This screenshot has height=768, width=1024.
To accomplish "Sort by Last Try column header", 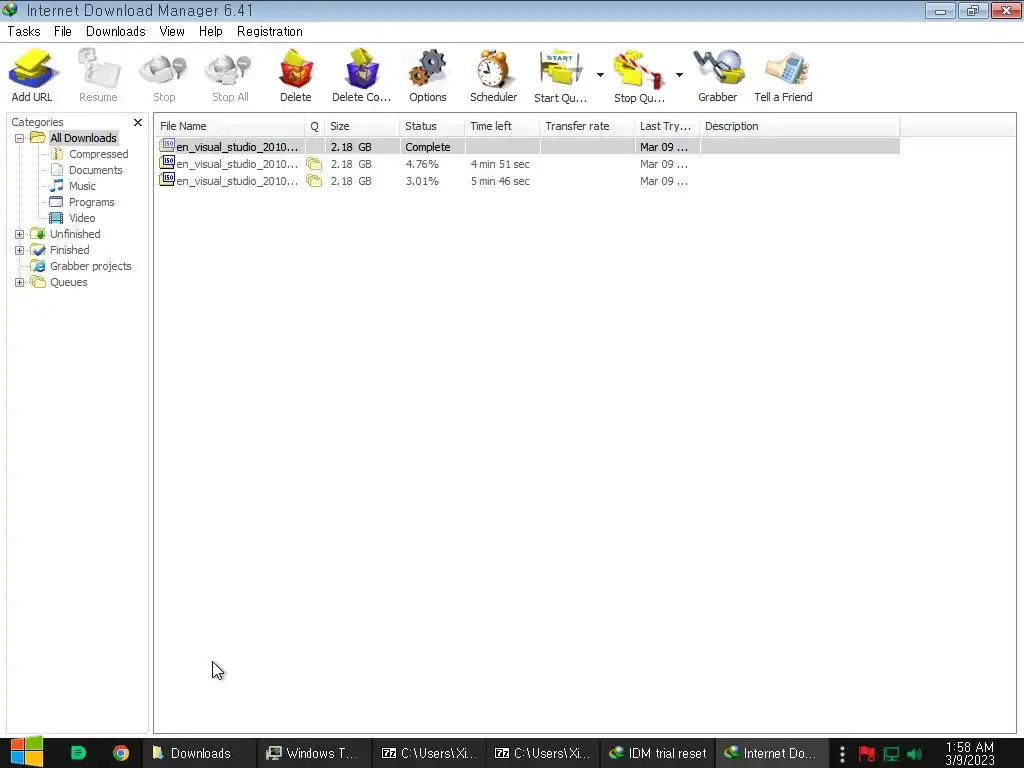I will 667,126.
